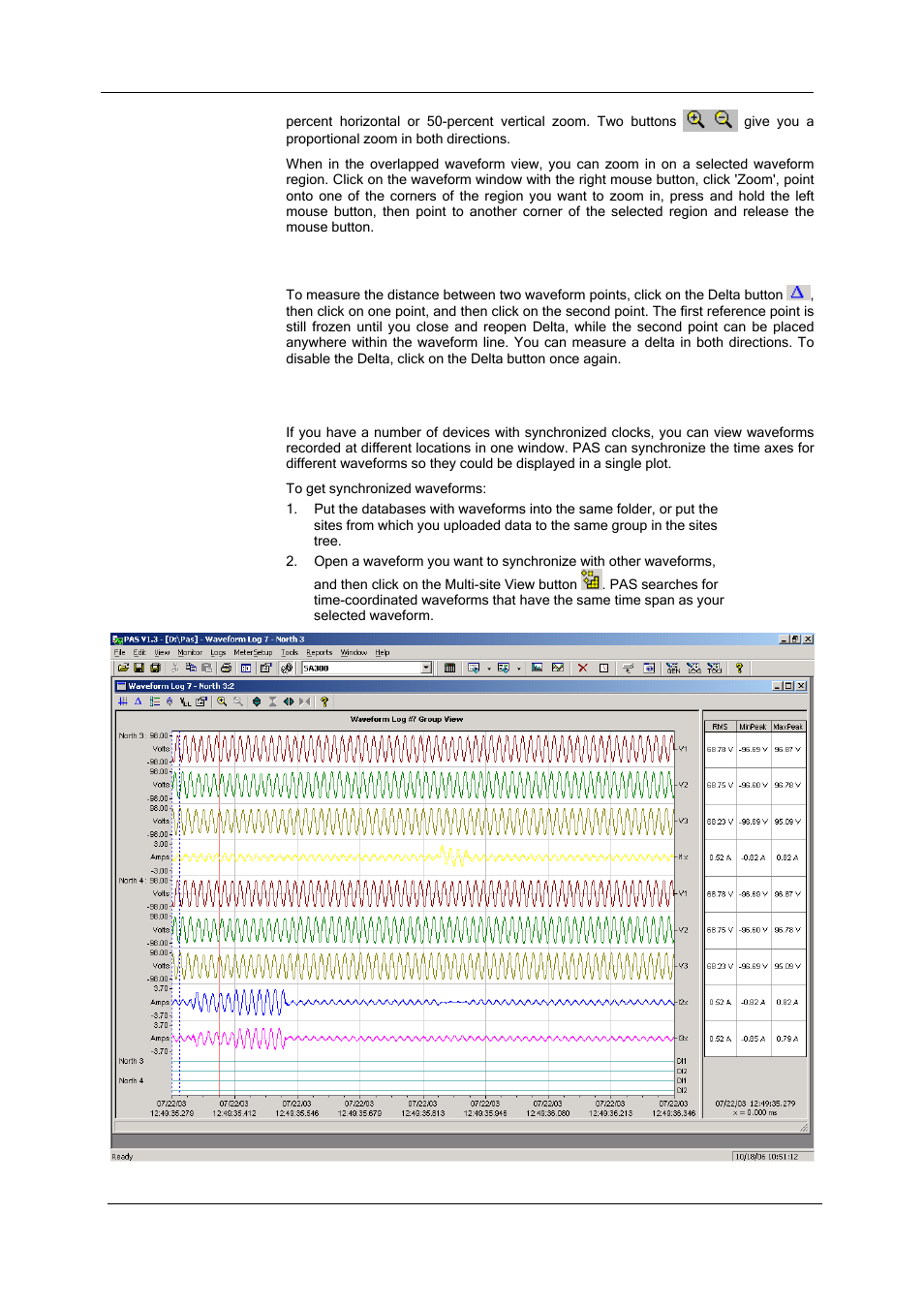This screenshot has width=924, height=1308.
Task: Open the Reports menu
Action: point(319,652)
